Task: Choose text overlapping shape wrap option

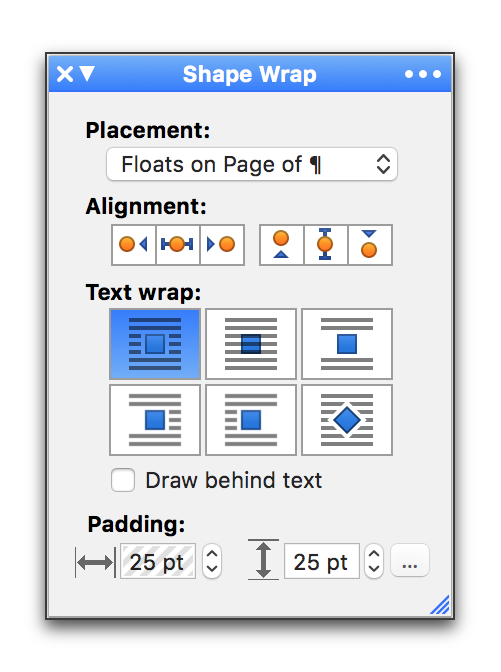Action: click(x=251, y=344)
